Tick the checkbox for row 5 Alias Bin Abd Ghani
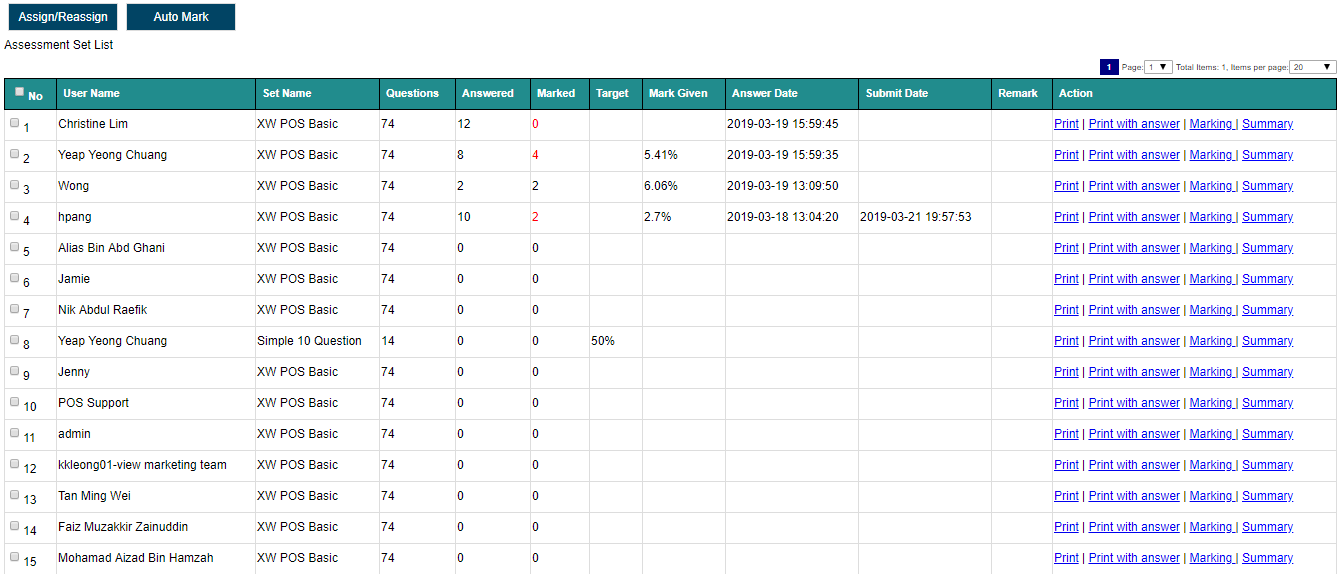Viewport: 1342px width, 574px height. pyautogui.click(x=15, y=247)
